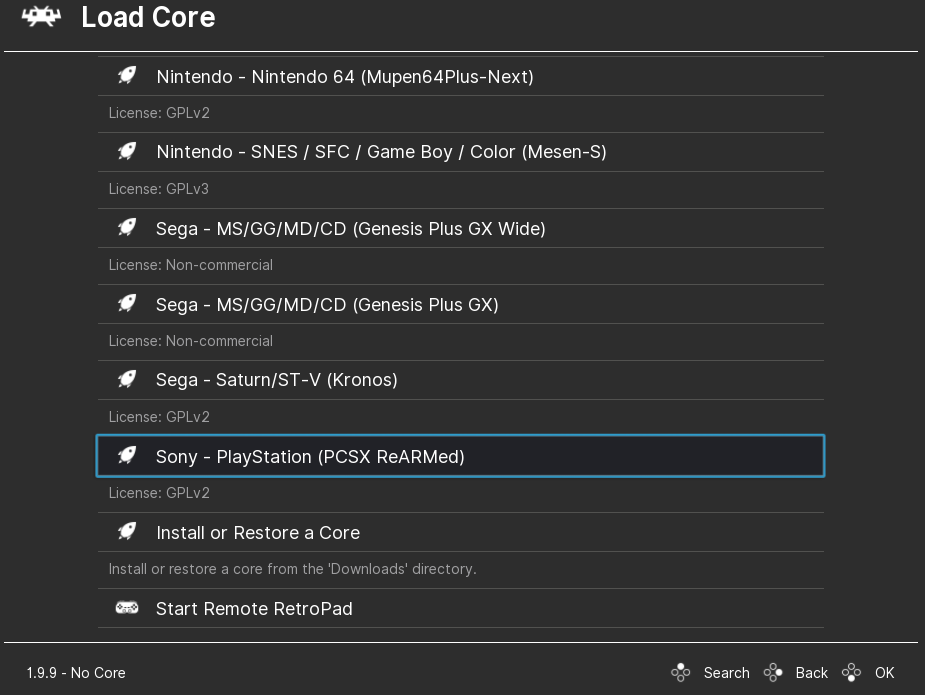Click rocket icon beside Genesis Plus GX Wide
The height and width of the screenshot is (695, 925).
point(127,228)
